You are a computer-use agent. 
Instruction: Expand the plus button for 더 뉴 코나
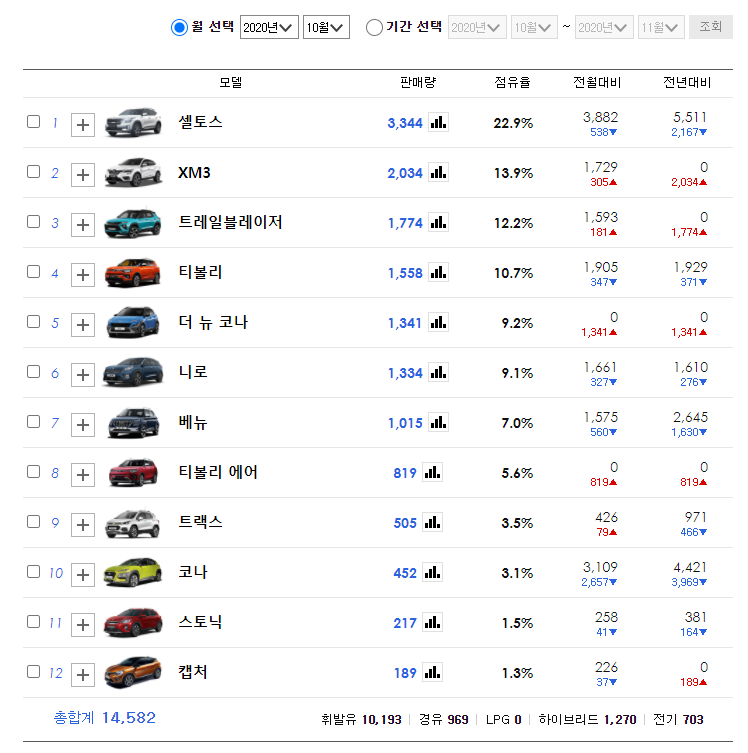83,325
